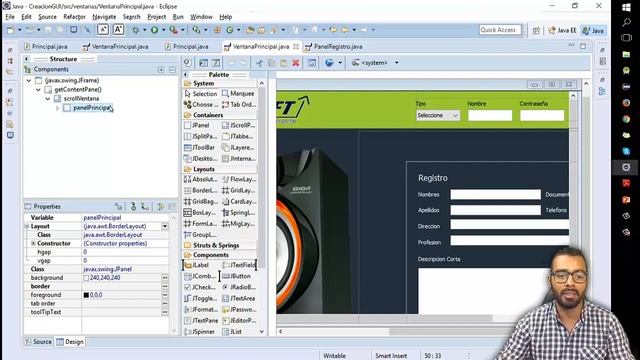Screen dimensions: 640x360
Task: Open the Refactor menu
Action: [74, 17]
